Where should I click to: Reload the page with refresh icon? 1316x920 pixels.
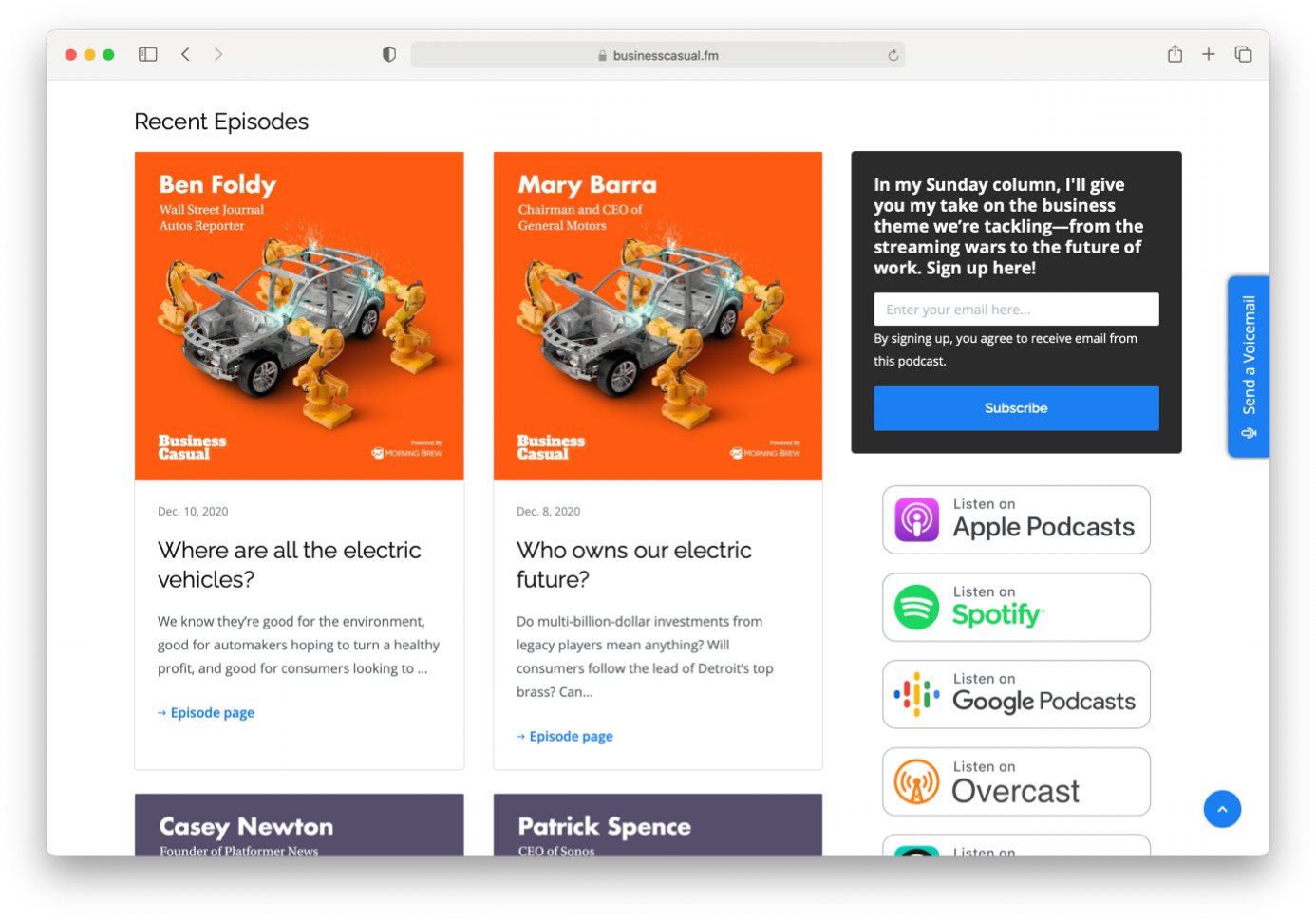(893, 55)
